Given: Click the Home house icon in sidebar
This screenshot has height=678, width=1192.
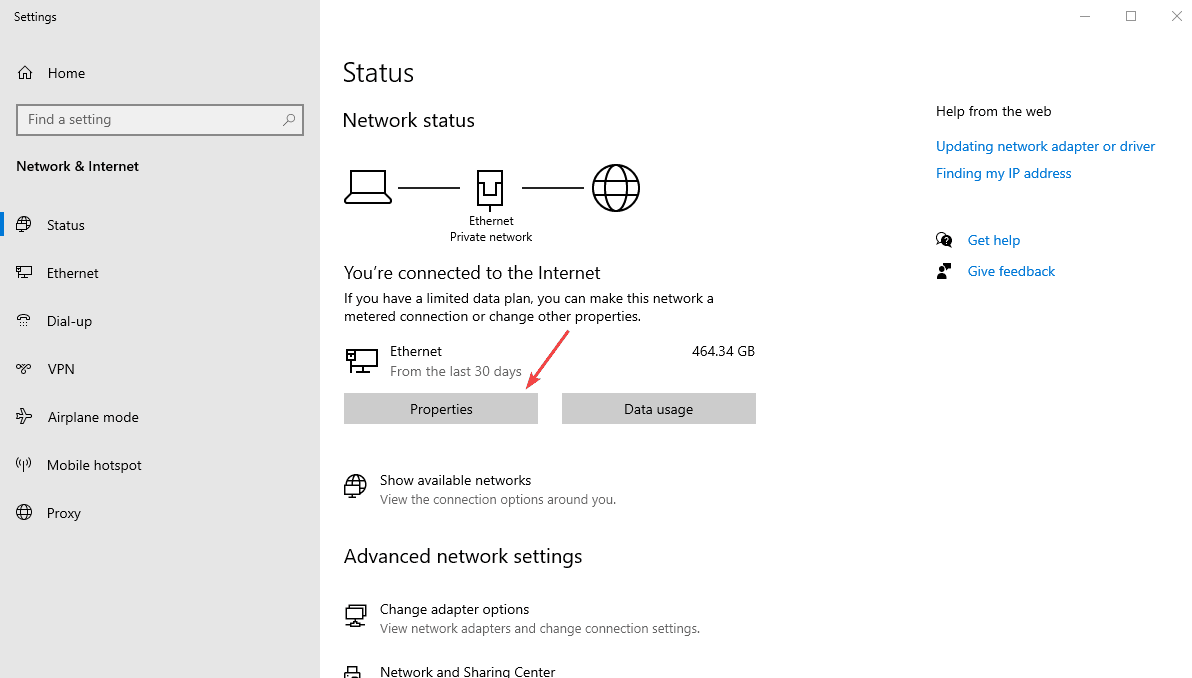Looking at the screenshot, I should point(25,73).
